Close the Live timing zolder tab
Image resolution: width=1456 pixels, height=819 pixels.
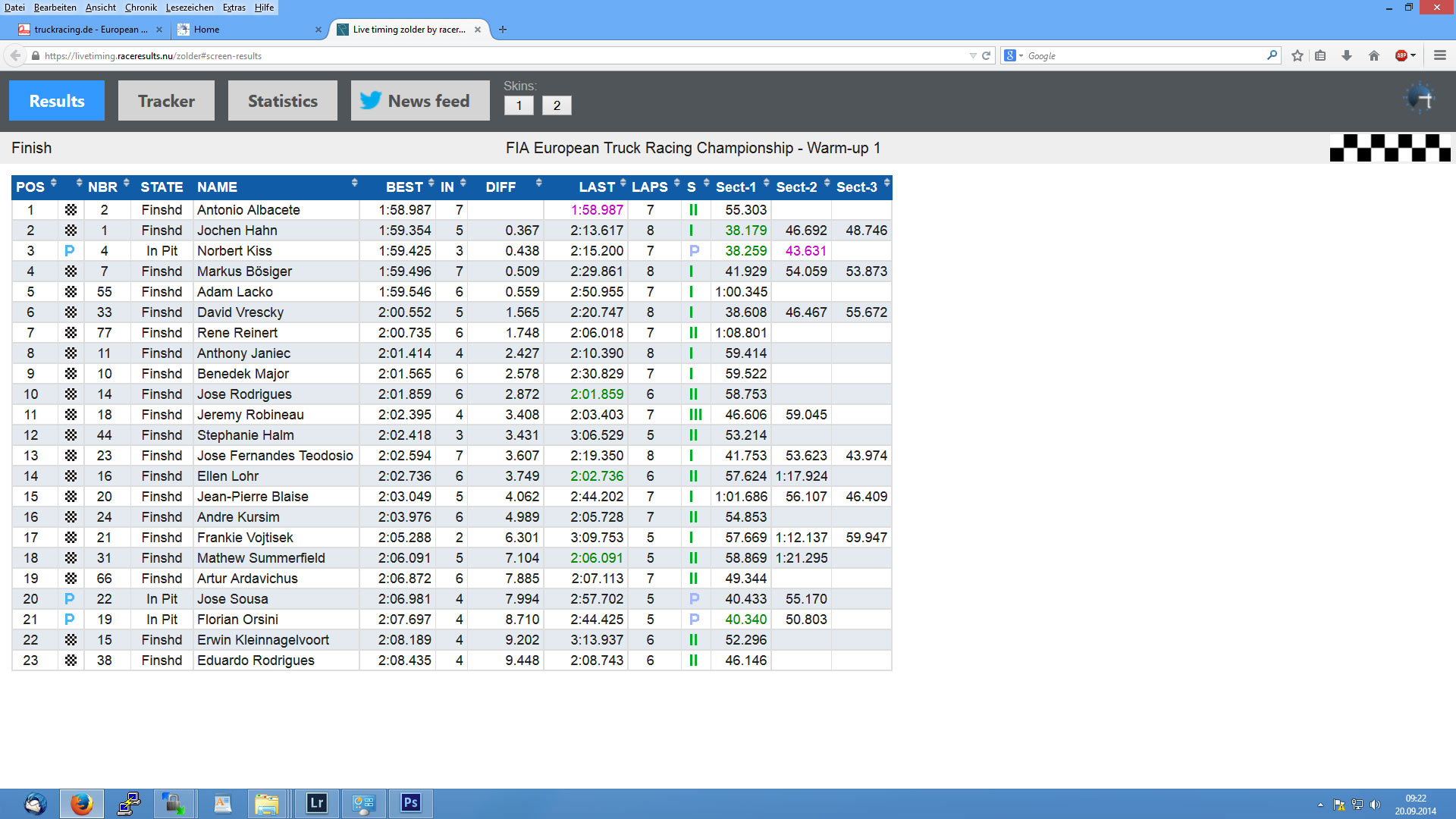478,30
